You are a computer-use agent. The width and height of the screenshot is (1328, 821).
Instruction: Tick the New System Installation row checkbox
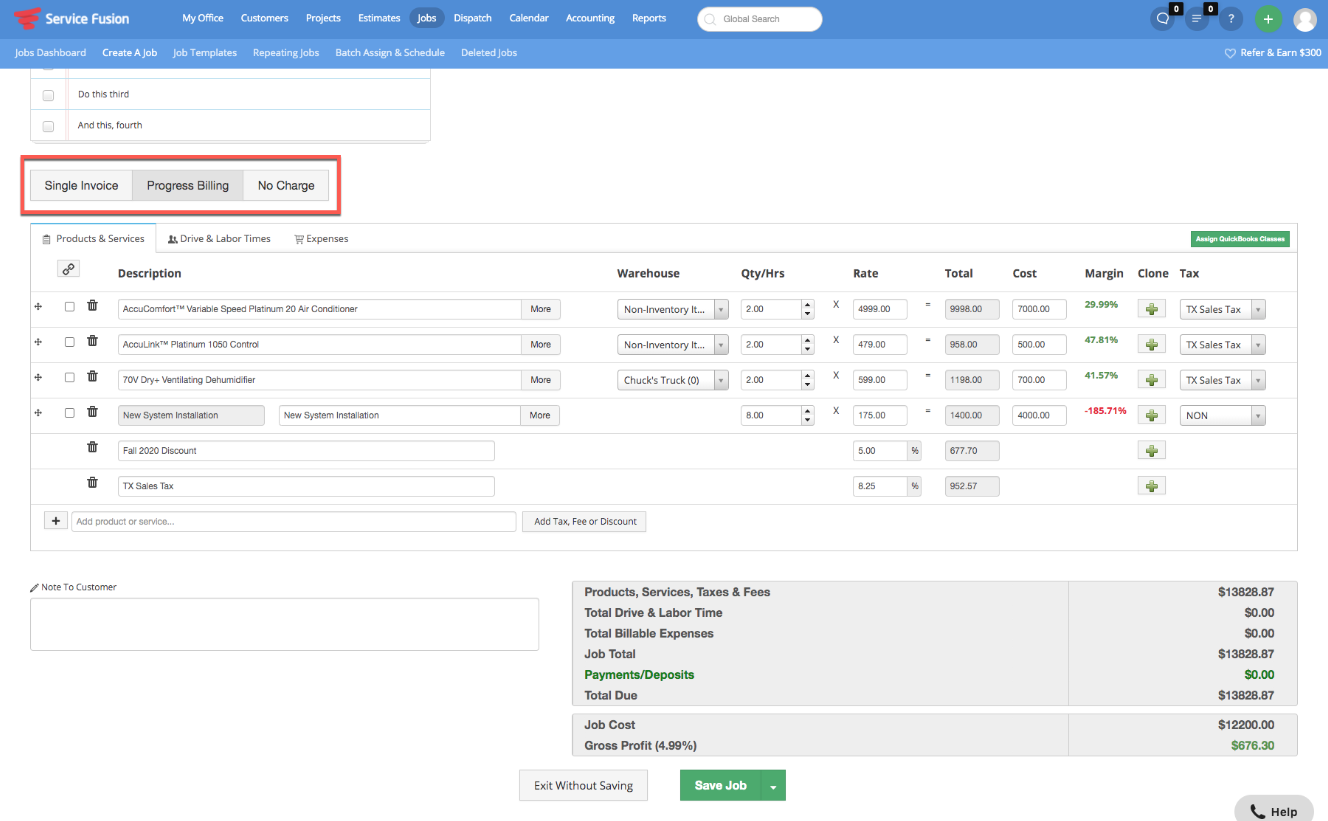(69, 412)
